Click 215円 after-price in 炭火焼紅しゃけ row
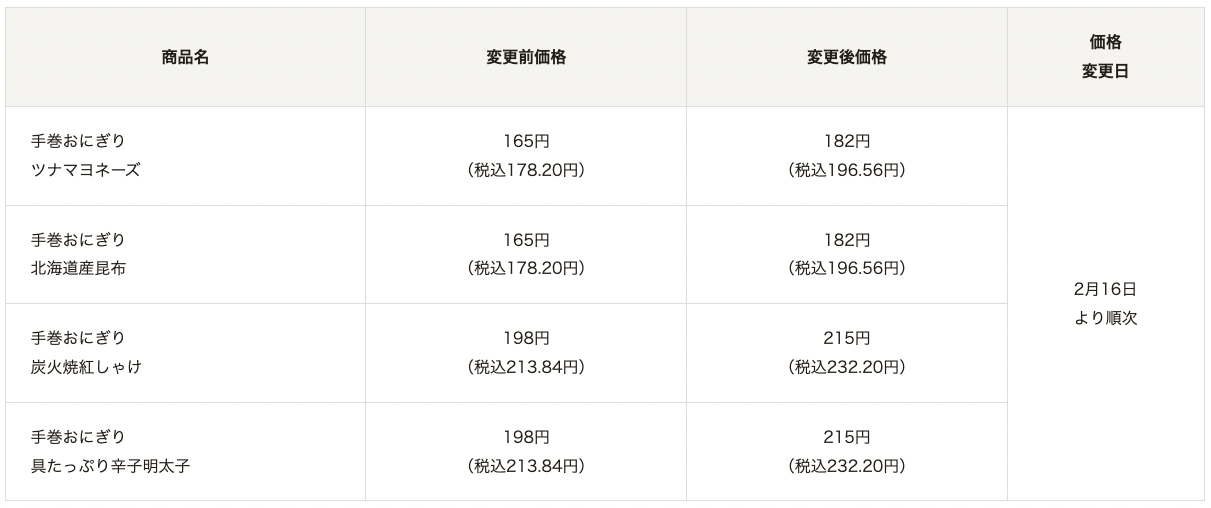1211x508 pixels. [847, 338]
